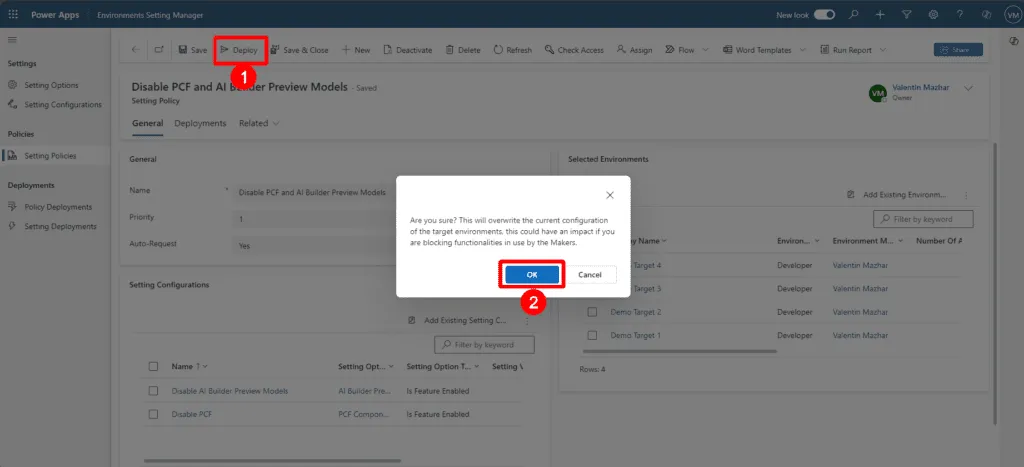Open Valentin Mazhar link in Demo Target 4 row
The height and width of the screenshot is (467, 1024).
click(860, 265)
